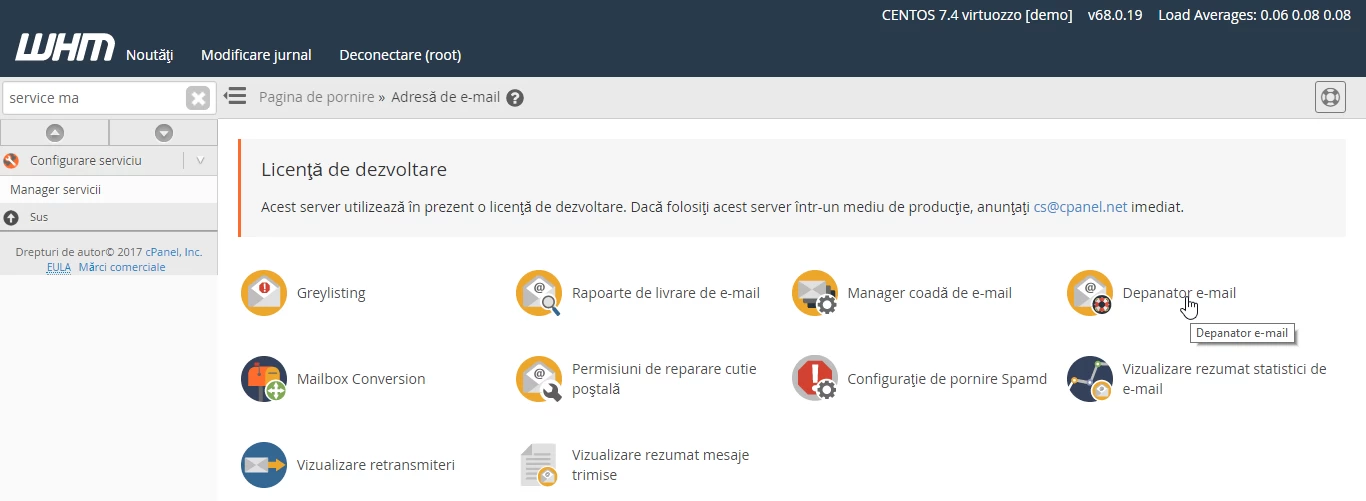Open the cPanel, Inc. link
The width and height of the screenshot is (1366, 501).
coord(174,252)
